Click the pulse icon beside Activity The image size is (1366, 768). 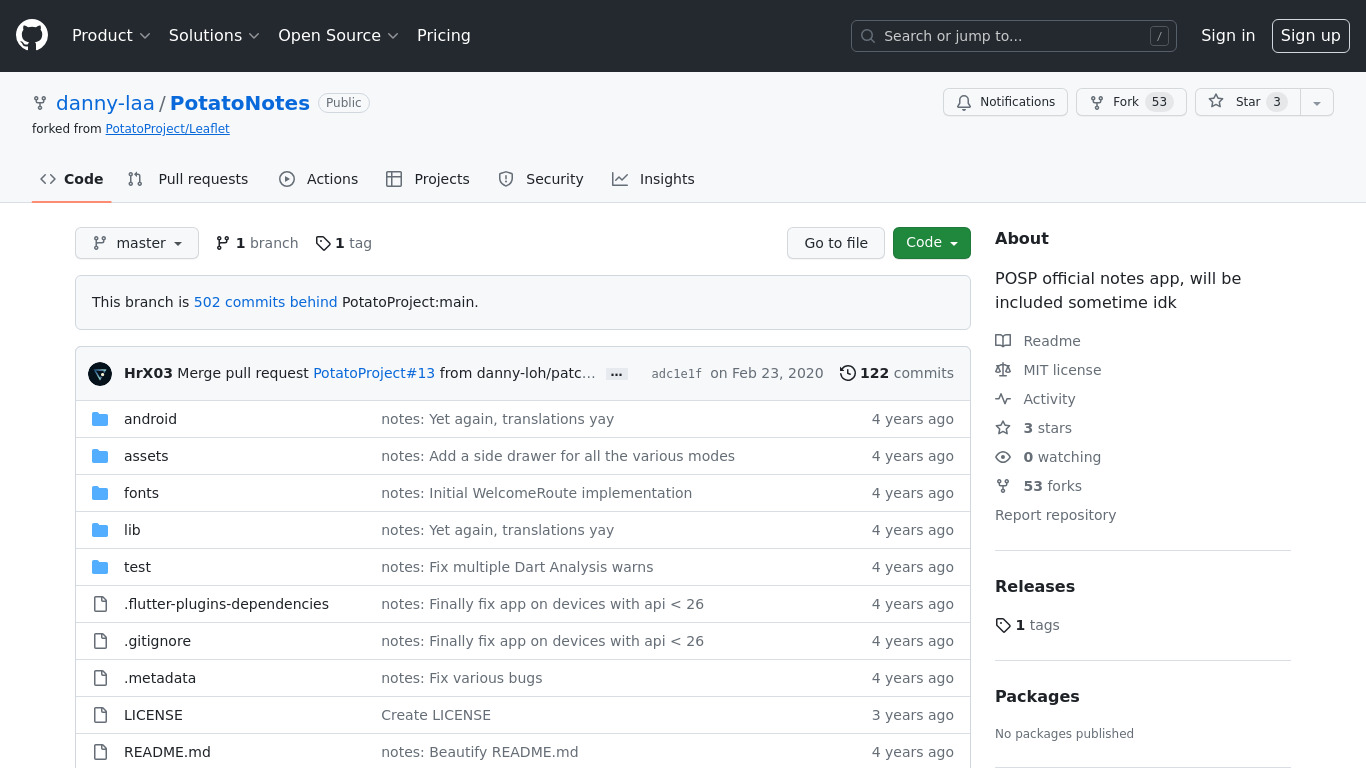tap(1003, 399)
